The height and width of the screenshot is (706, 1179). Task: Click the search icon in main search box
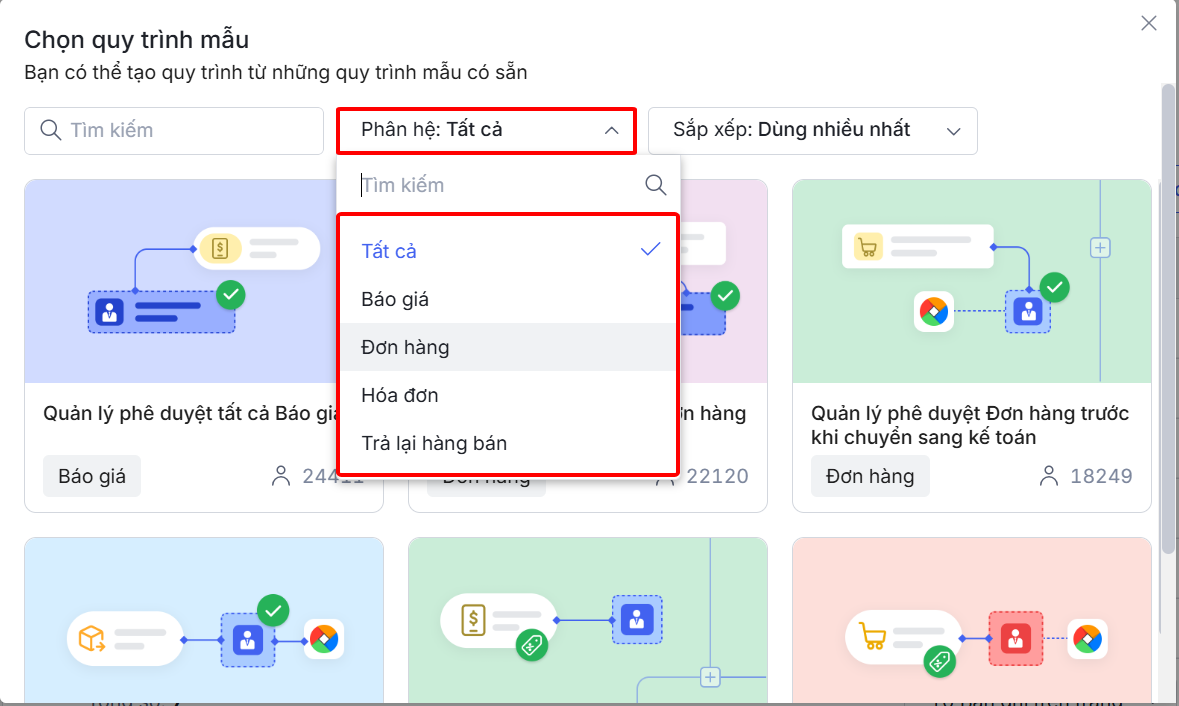pyautogui.click(x=50, y=130)
